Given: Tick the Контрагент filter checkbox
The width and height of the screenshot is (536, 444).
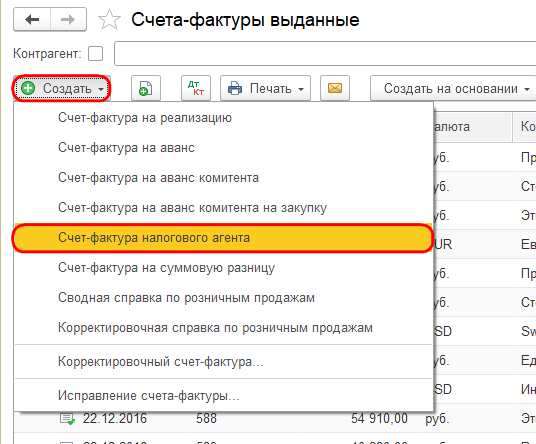Looking at the screenshot, I should pos(95,54).
